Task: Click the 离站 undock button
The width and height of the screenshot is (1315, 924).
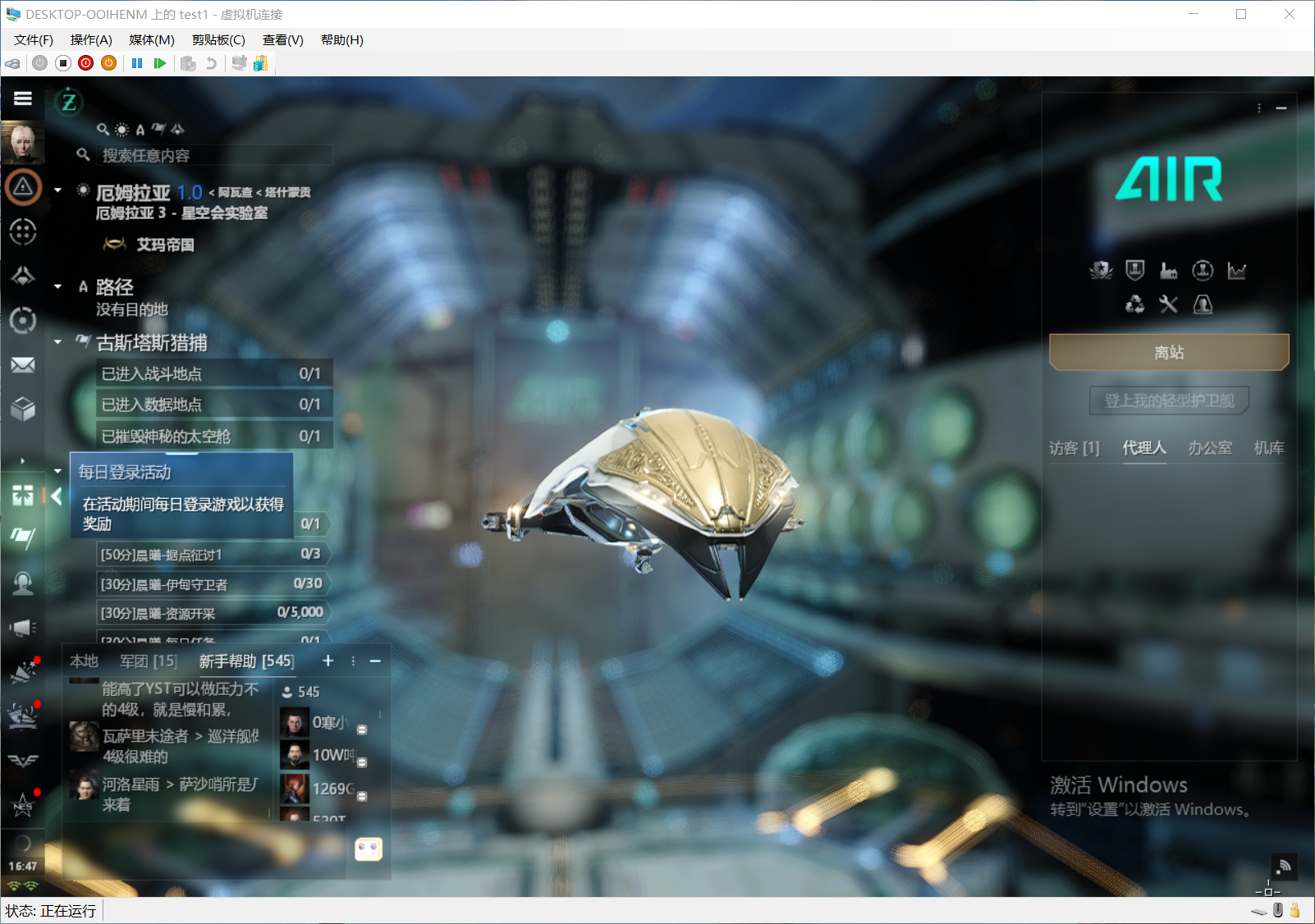Action: (x=1169, y=352)
